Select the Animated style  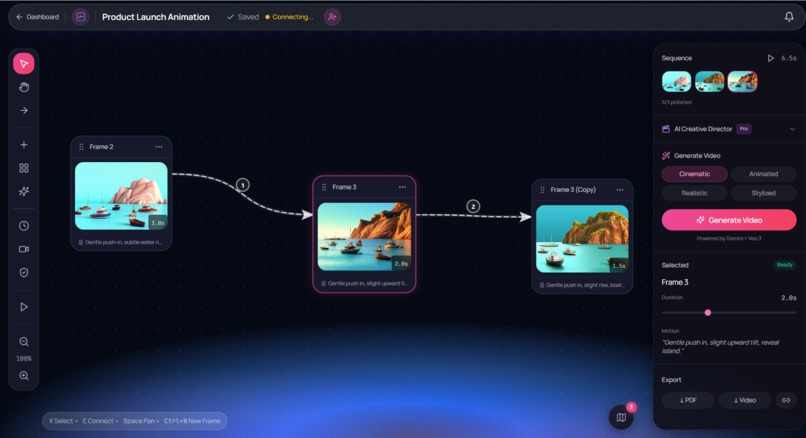pyautogui.click(x=763, y=174)
